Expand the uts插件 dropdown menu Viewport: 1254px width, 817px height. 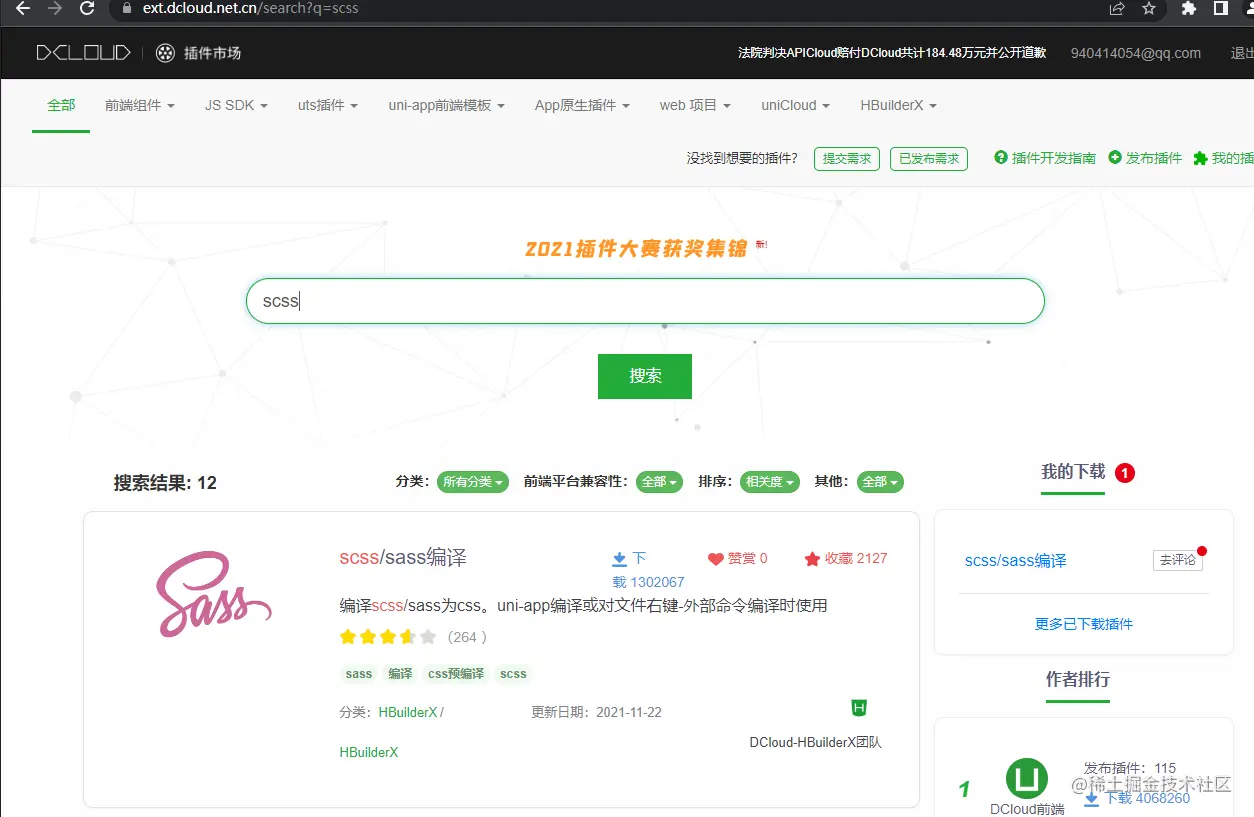tap(328, 105)
